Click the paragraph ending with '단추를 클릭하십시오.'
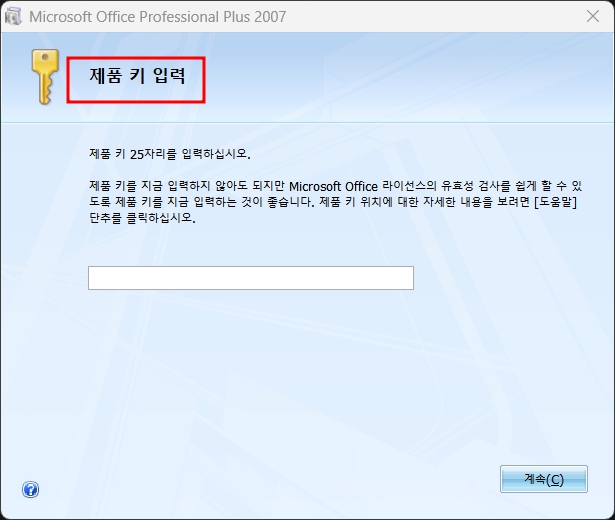This screenshot has height=520, width=615. [x=335, y=202]
